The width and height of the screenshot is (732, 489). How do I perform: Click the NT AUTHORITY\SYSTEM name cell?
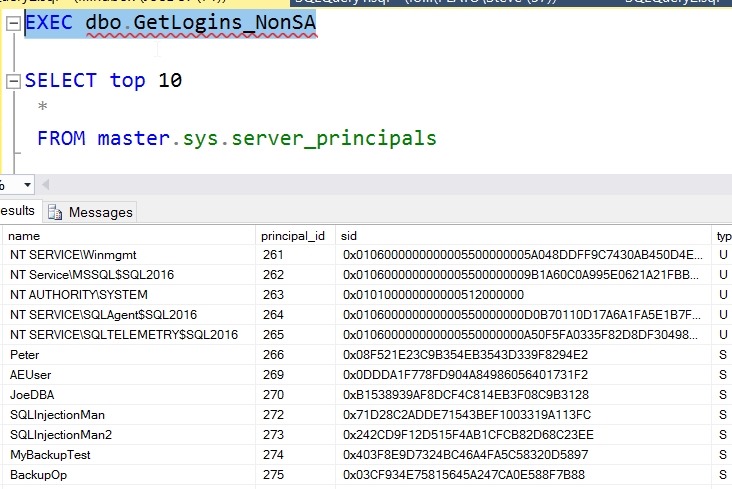[79, 295]
